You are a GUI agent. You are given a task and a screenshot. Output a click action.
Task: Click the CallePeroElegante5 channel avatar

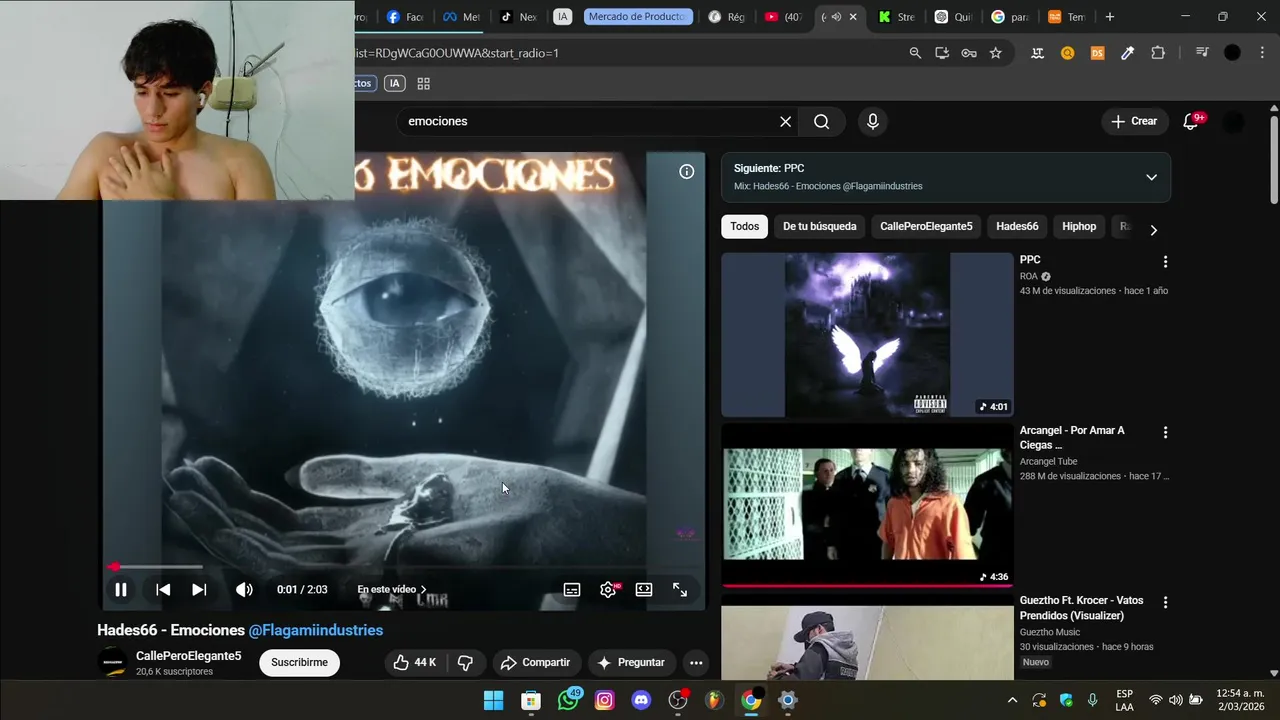point(112,663)
